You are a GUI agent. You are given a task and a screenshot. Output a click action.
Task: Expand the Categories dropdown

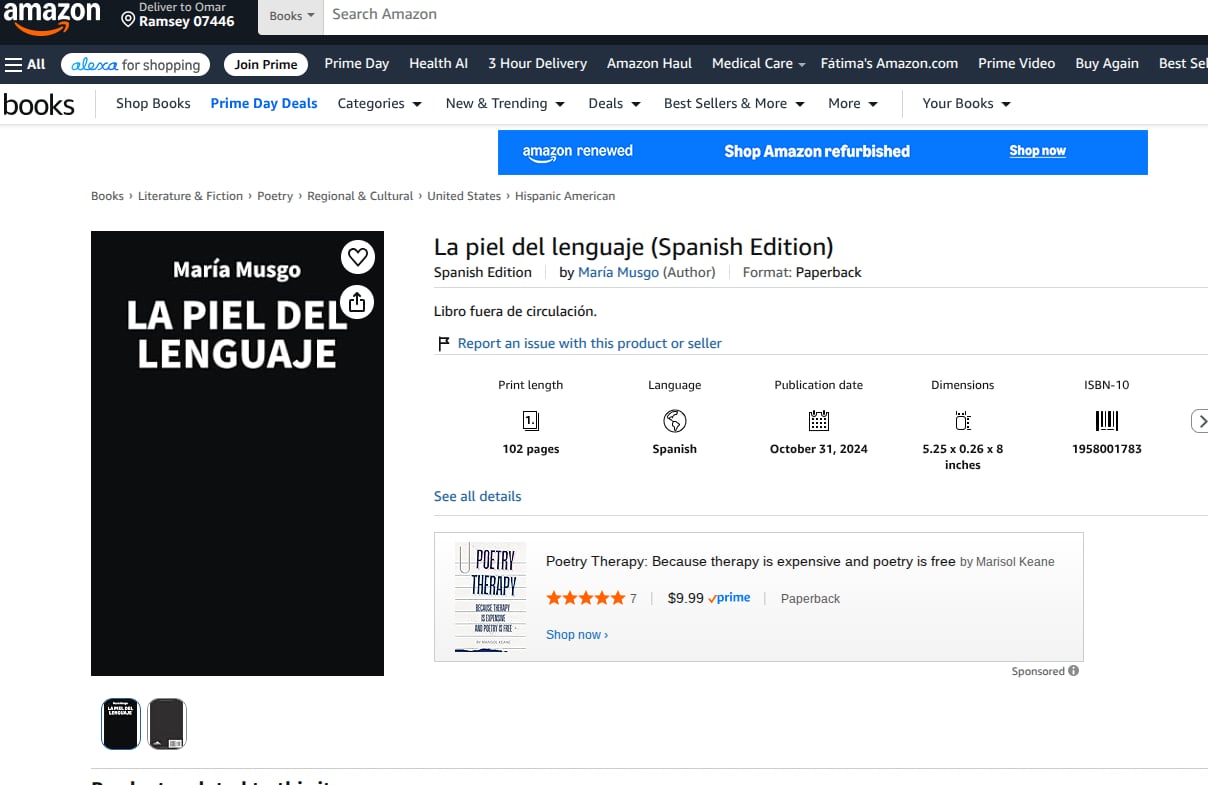coord(379,103)
